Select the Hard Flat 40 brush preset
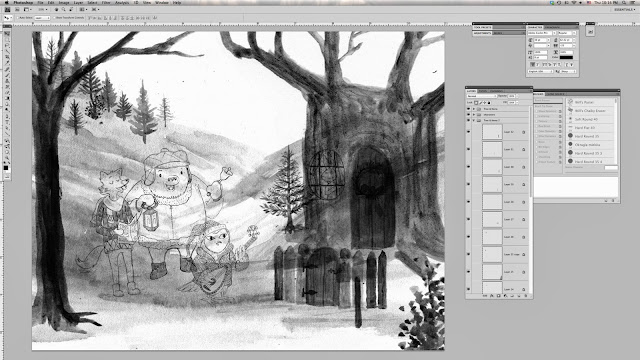Image resolution: width=640 pixels, height=360 pixels. [x=590, y=128]
